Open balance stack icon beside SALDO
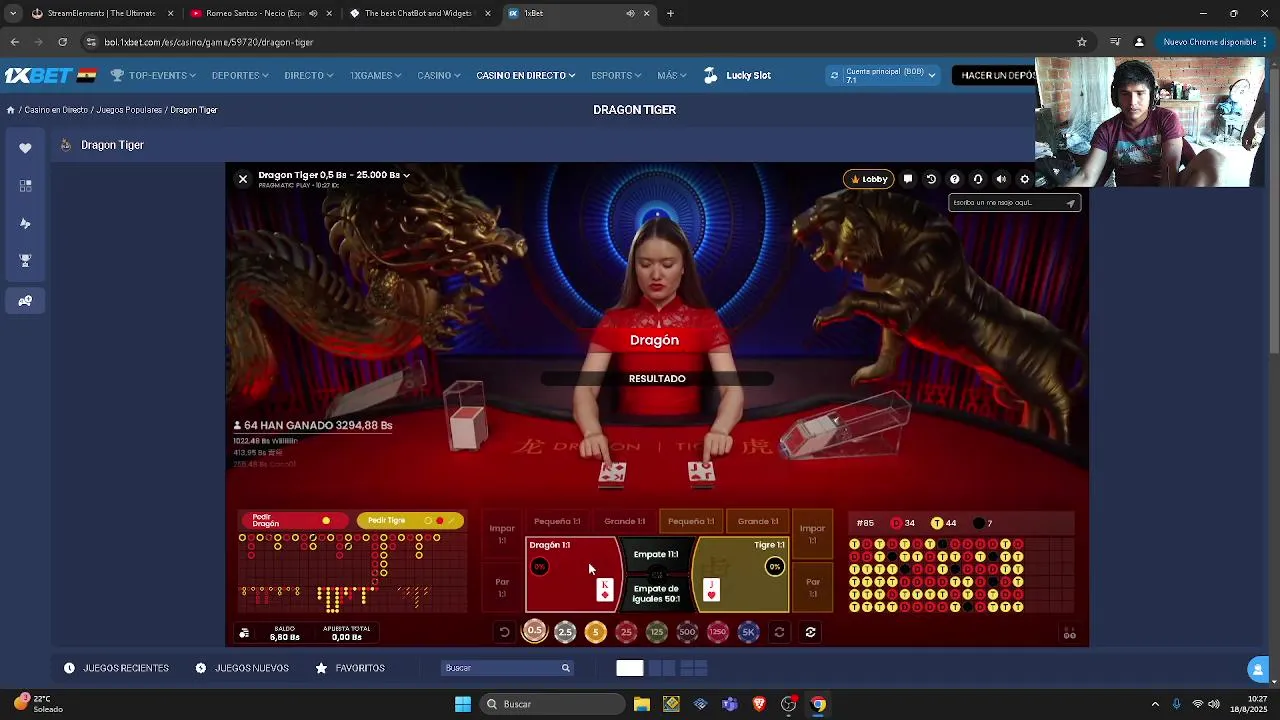 click(x=244, y=633)
